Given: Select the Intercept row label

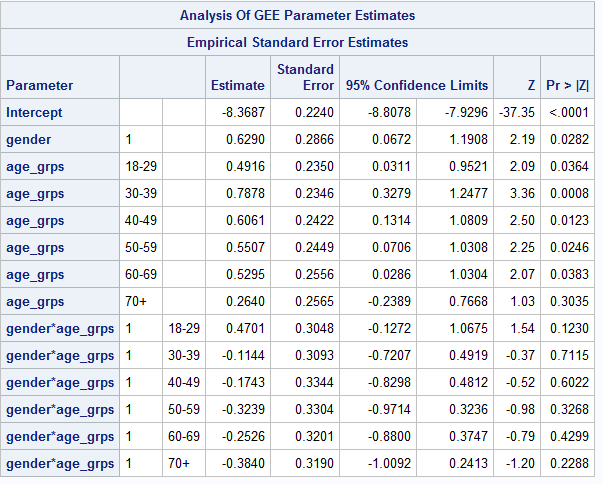Looking at the screenshot, I should [36, 113].
